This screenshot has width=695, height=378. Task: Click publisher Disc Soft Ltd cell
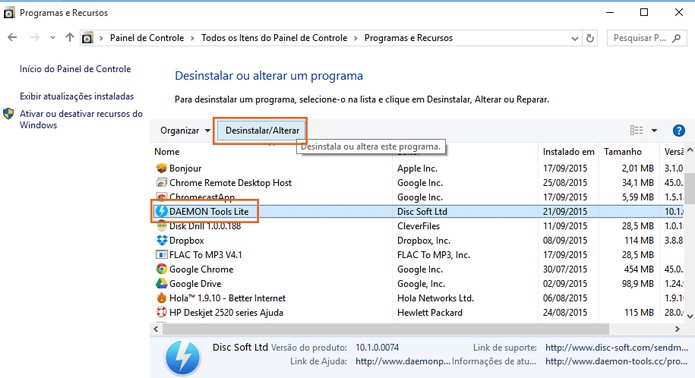422,211
